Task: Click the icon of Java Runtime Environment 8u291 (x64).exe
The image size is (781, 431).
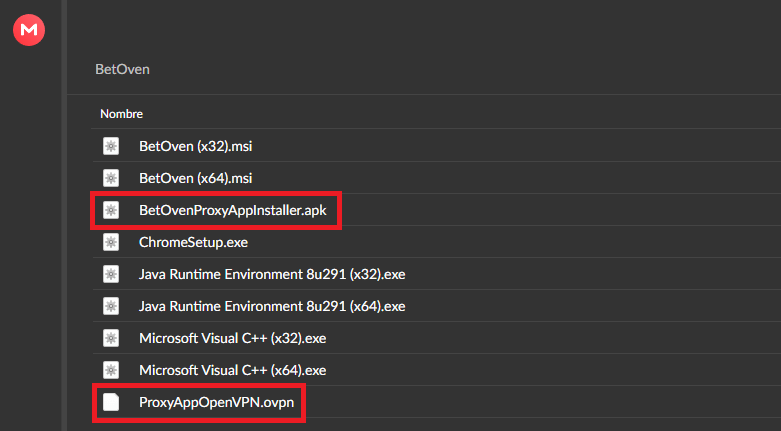Action: pyautogui.click(x=111, y=306)
